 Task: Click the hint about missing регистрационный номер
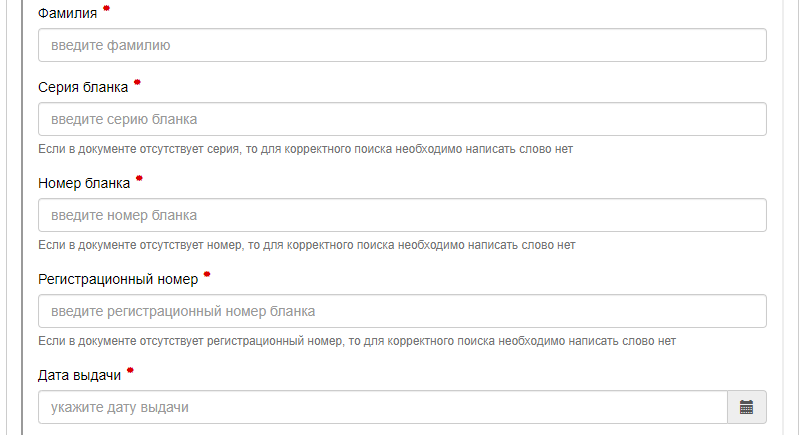(356, 341)
